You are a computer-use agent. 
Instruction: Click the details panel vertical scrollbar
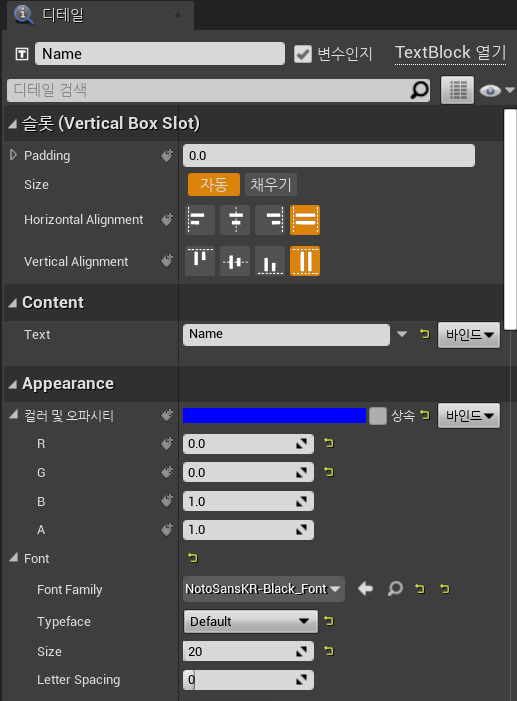[x=510, y=219]
